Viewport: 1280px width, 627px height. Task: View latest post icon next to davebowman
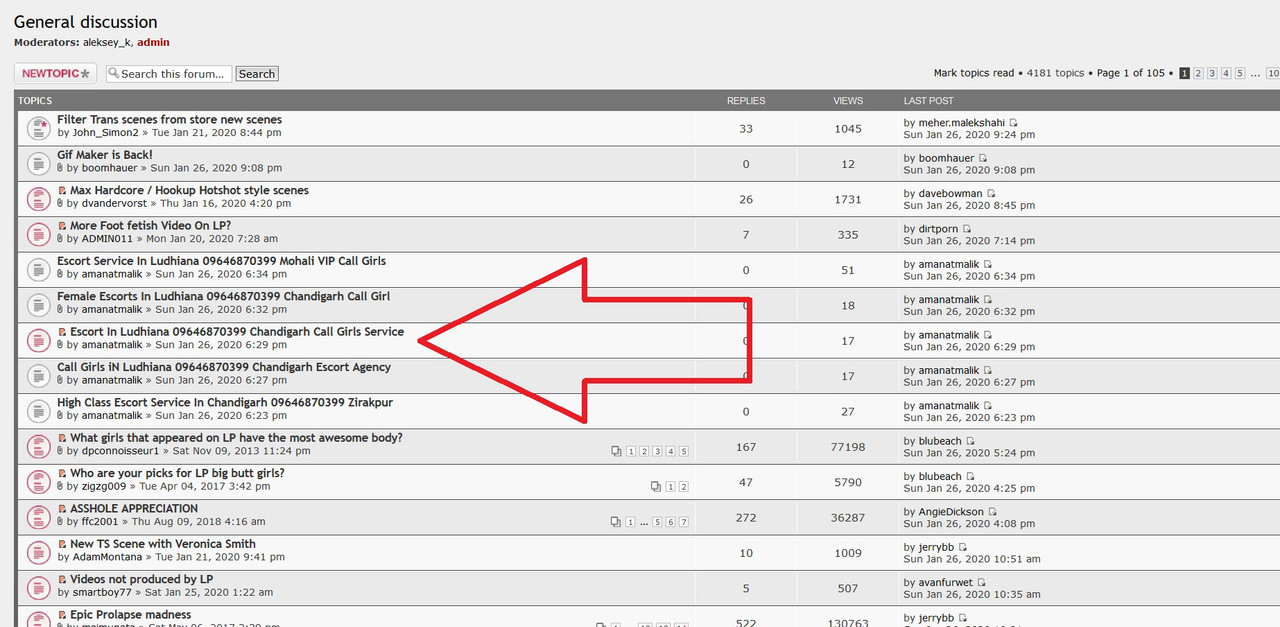(x=992, y=194)
